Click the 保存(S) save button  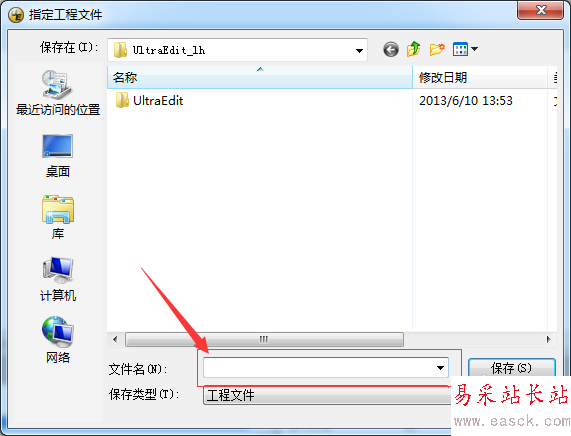(512, 368)
